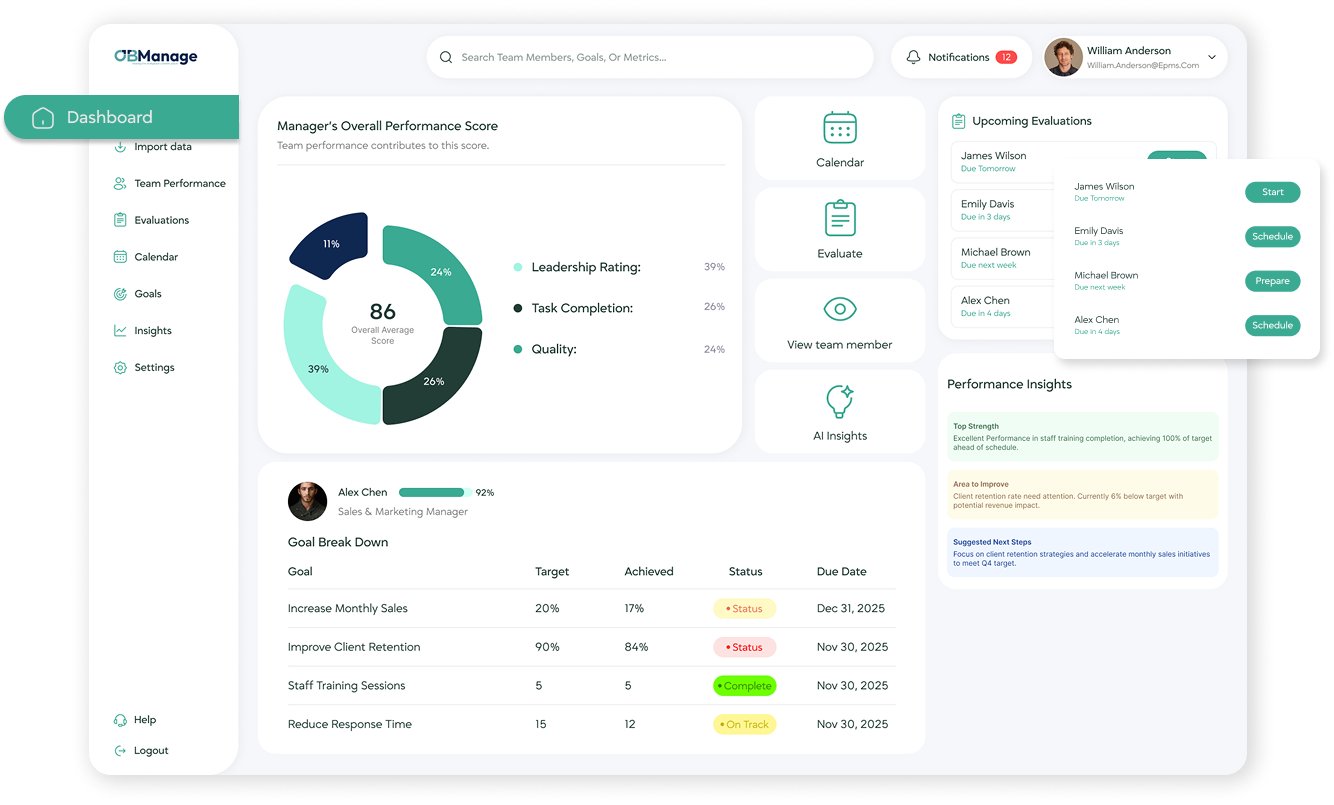
Task: Click the Logout icon in sidebar
Action: point(120,751)
